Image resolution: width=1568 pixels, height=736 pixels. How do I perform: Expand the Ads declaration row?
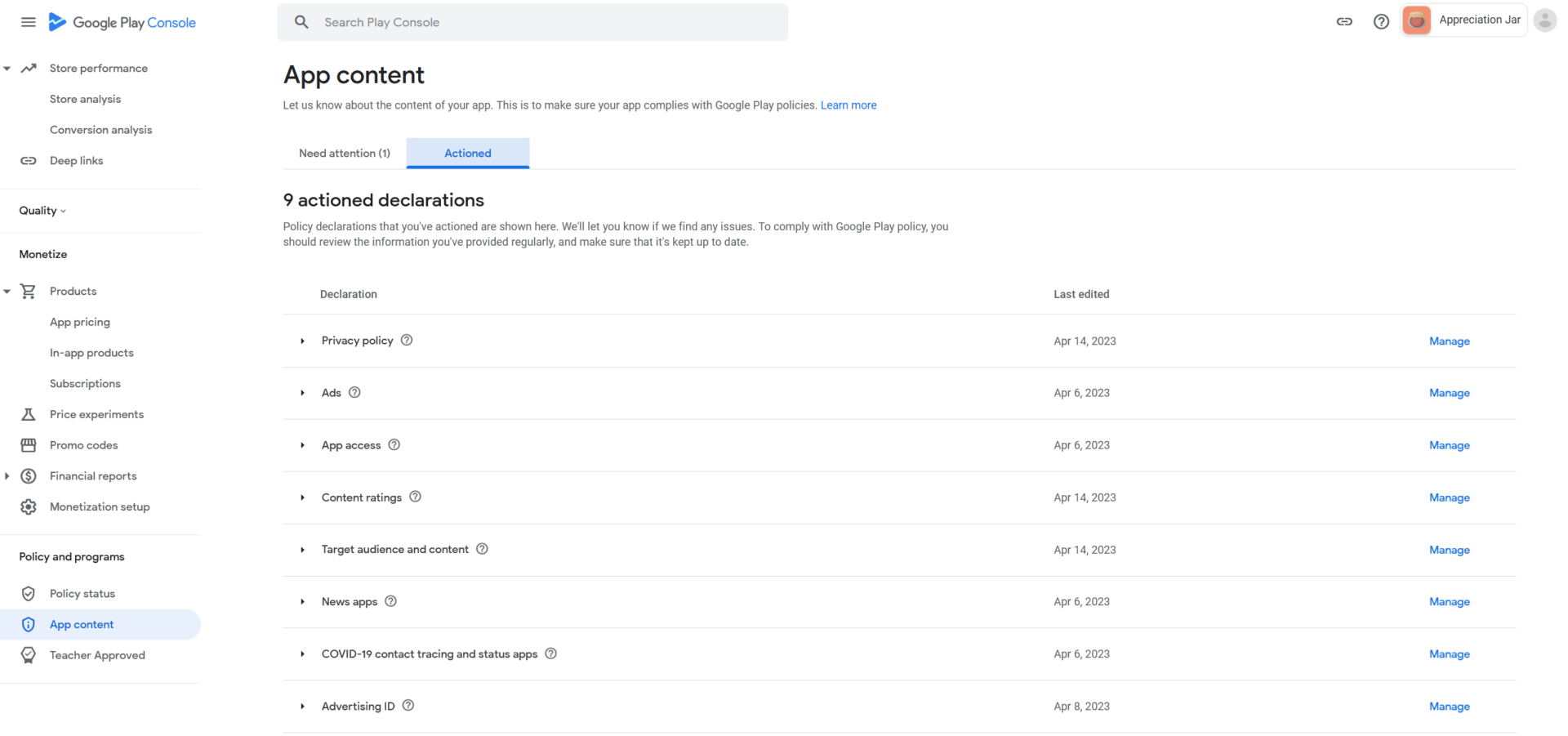pyautogui.click(x=301, y=393)
